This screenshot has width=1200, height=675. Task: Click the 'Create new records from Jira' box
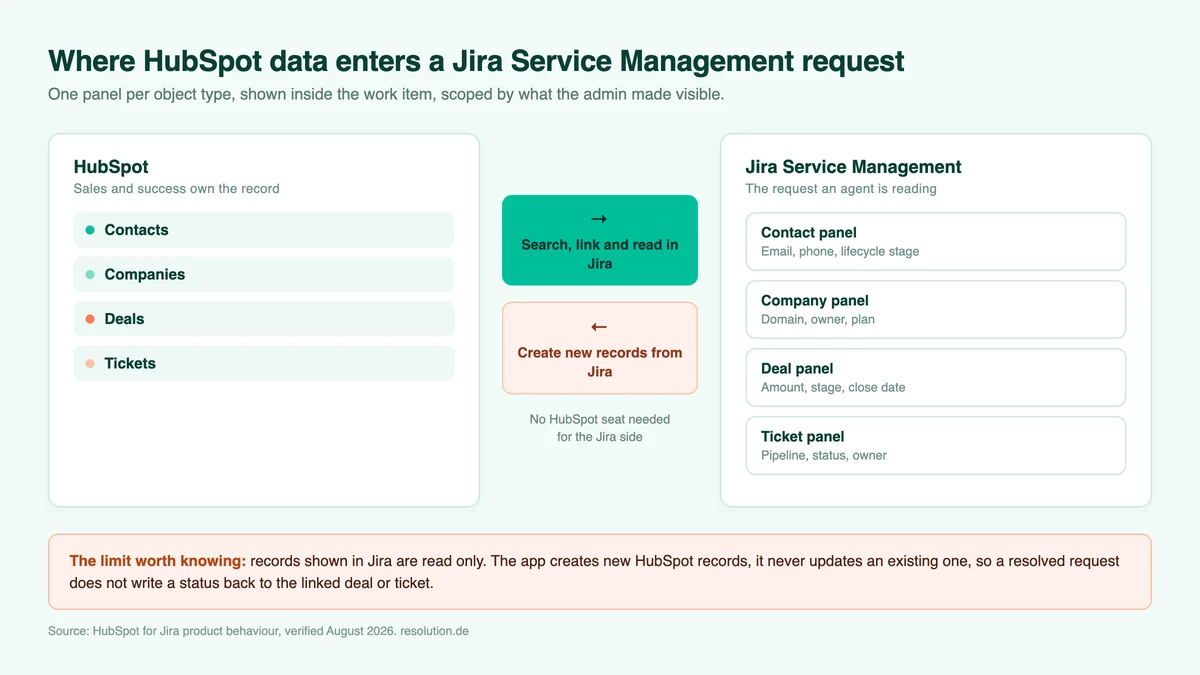click(600, 348)
